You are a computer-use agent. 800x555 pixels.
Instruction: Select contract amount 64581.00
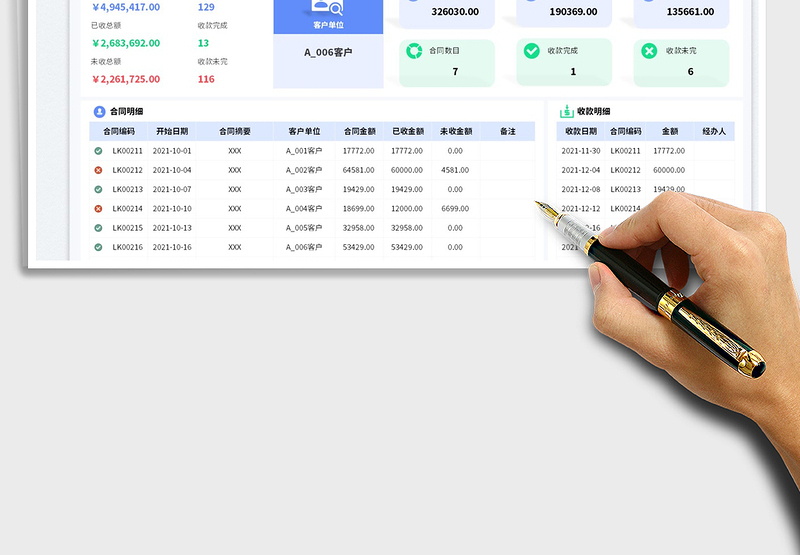358,170
